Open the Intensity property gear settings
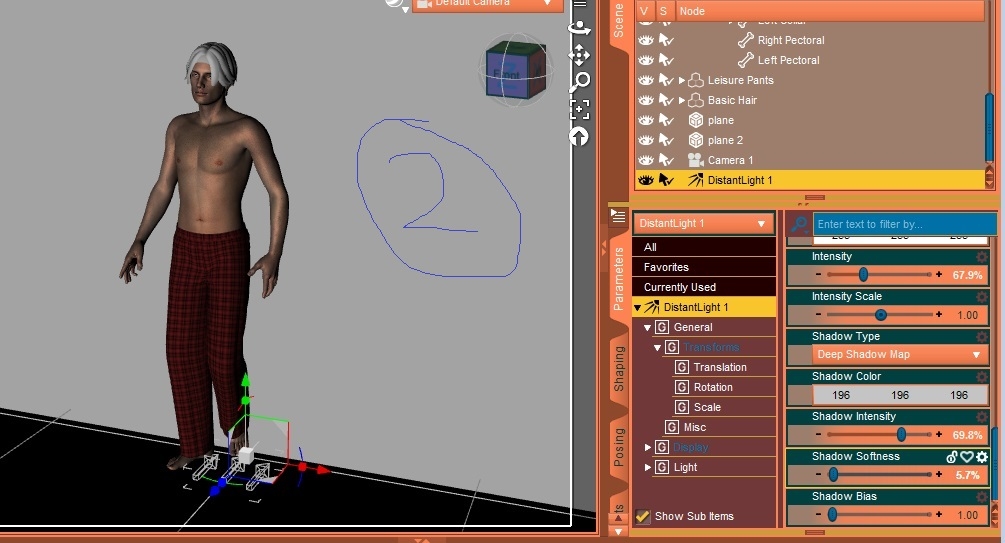Image resolution: width=1005 pixels, height=543 pixels. (981, 256)
